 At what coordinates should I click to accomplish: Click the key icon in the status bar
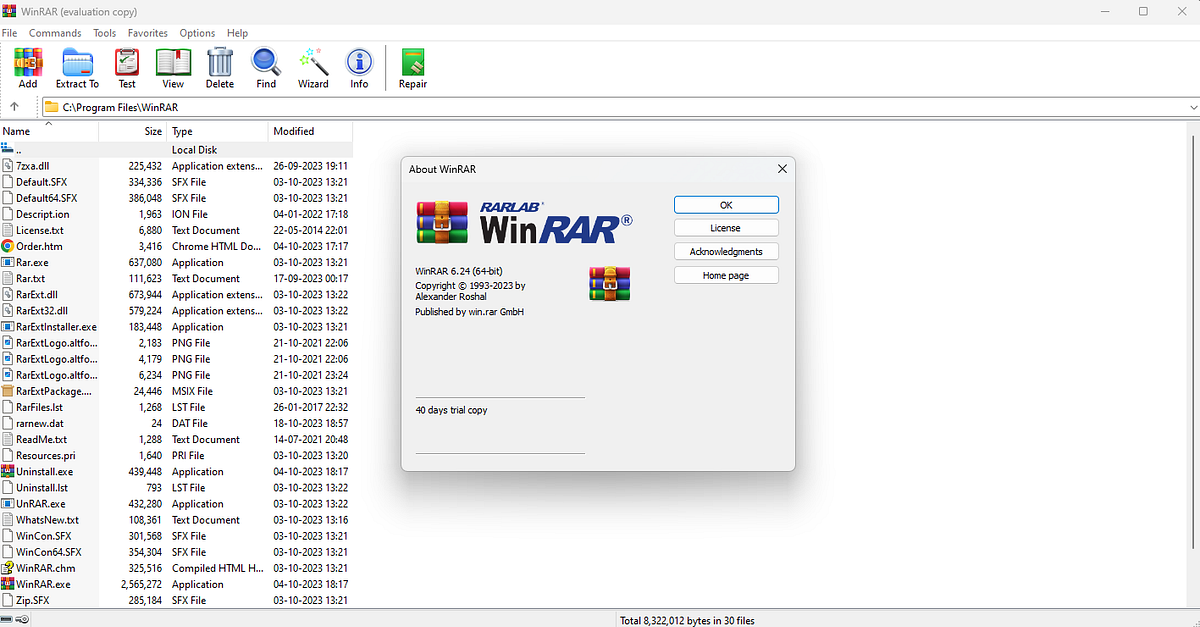coord(22,619)
